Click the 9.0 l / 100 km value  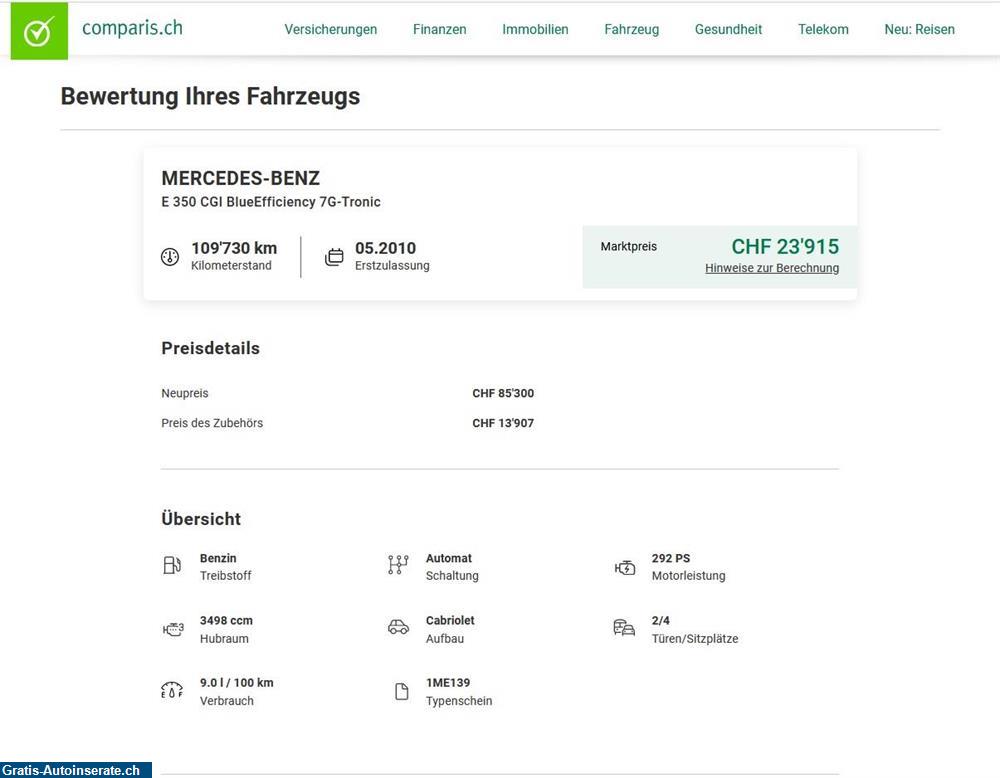click(237, 683)
